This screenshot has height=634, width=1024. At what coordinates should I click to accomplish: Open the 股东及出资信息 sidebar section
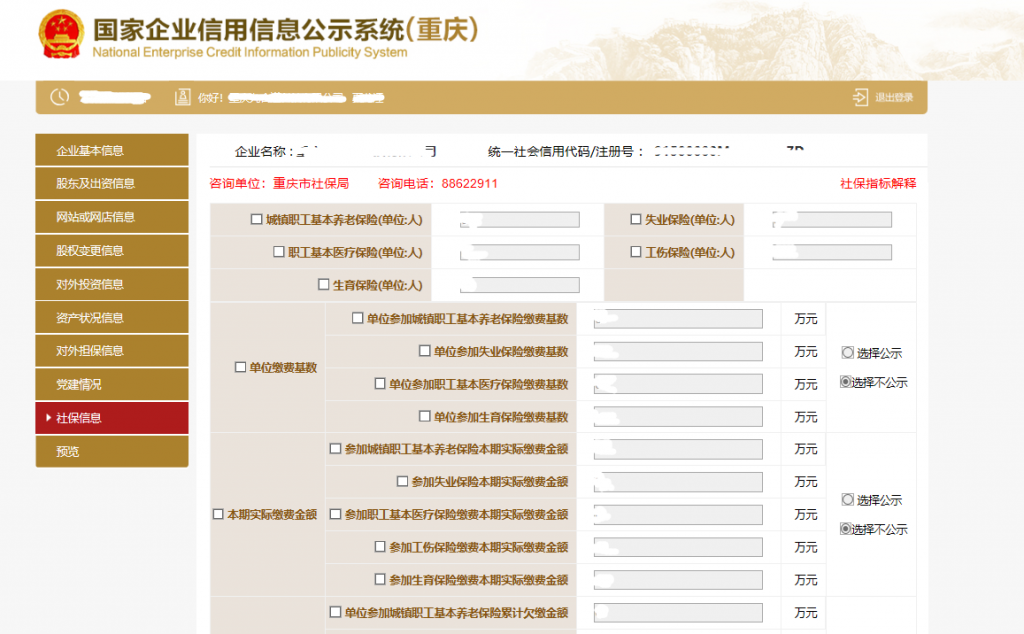pyautogui.click(x=111, y=183)
